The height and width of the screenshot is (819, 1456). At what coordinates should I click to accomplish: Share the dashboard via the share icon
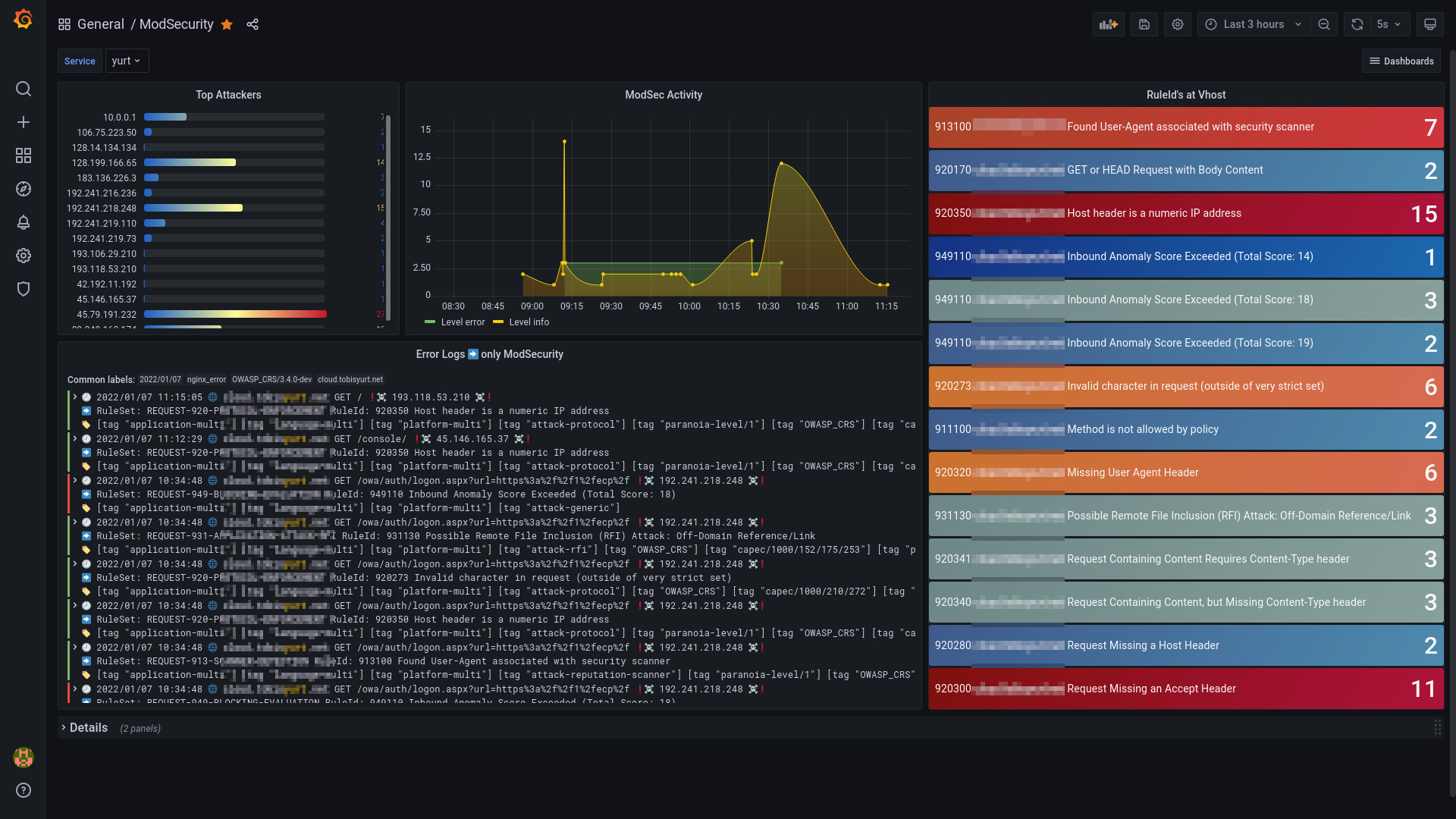tap(253, 24)
